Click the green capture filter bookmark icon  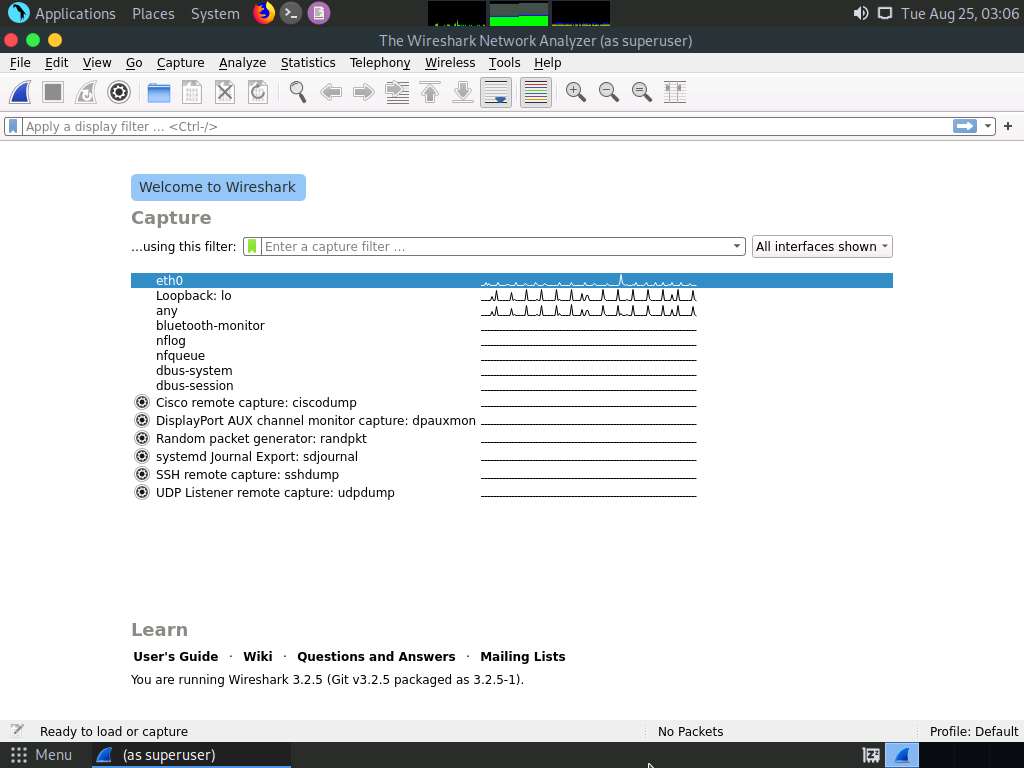click(252, 246)
